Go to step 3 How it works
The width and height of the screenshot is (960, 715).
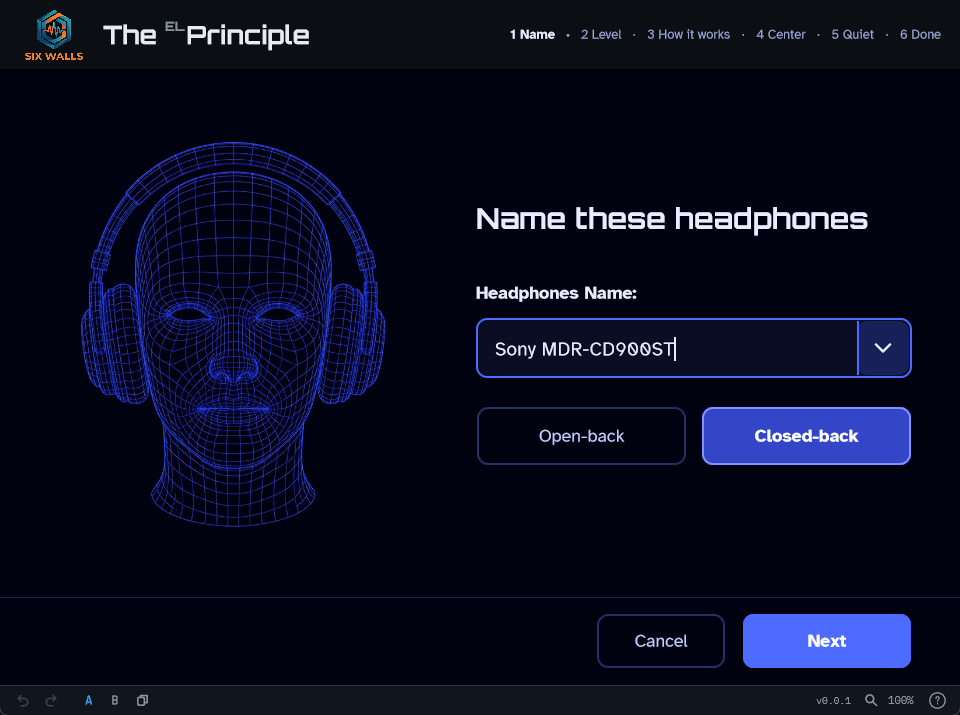coord(688,35)
